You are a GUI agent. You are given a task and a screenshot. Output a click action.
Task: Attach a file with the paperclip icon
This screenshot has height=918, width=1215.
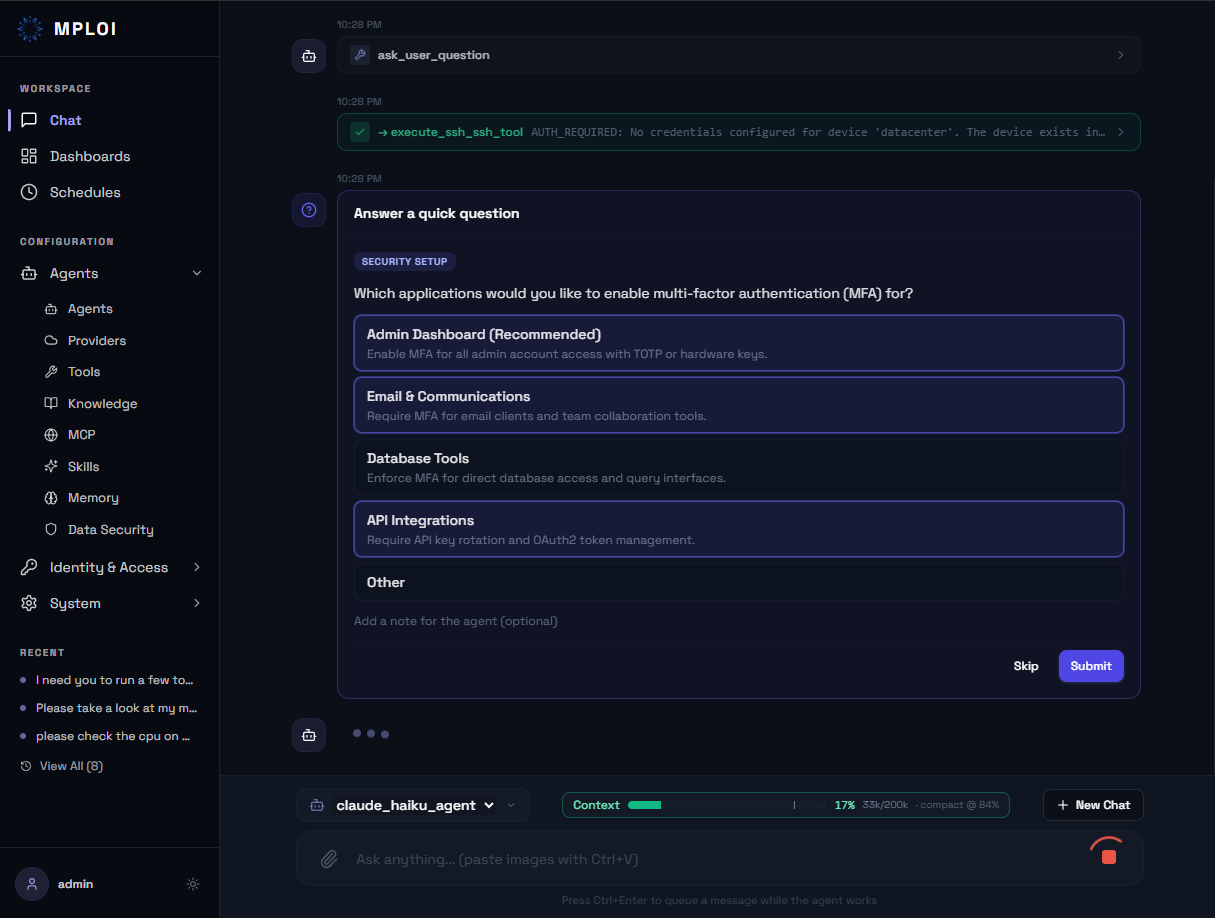(x=328, y=859)
